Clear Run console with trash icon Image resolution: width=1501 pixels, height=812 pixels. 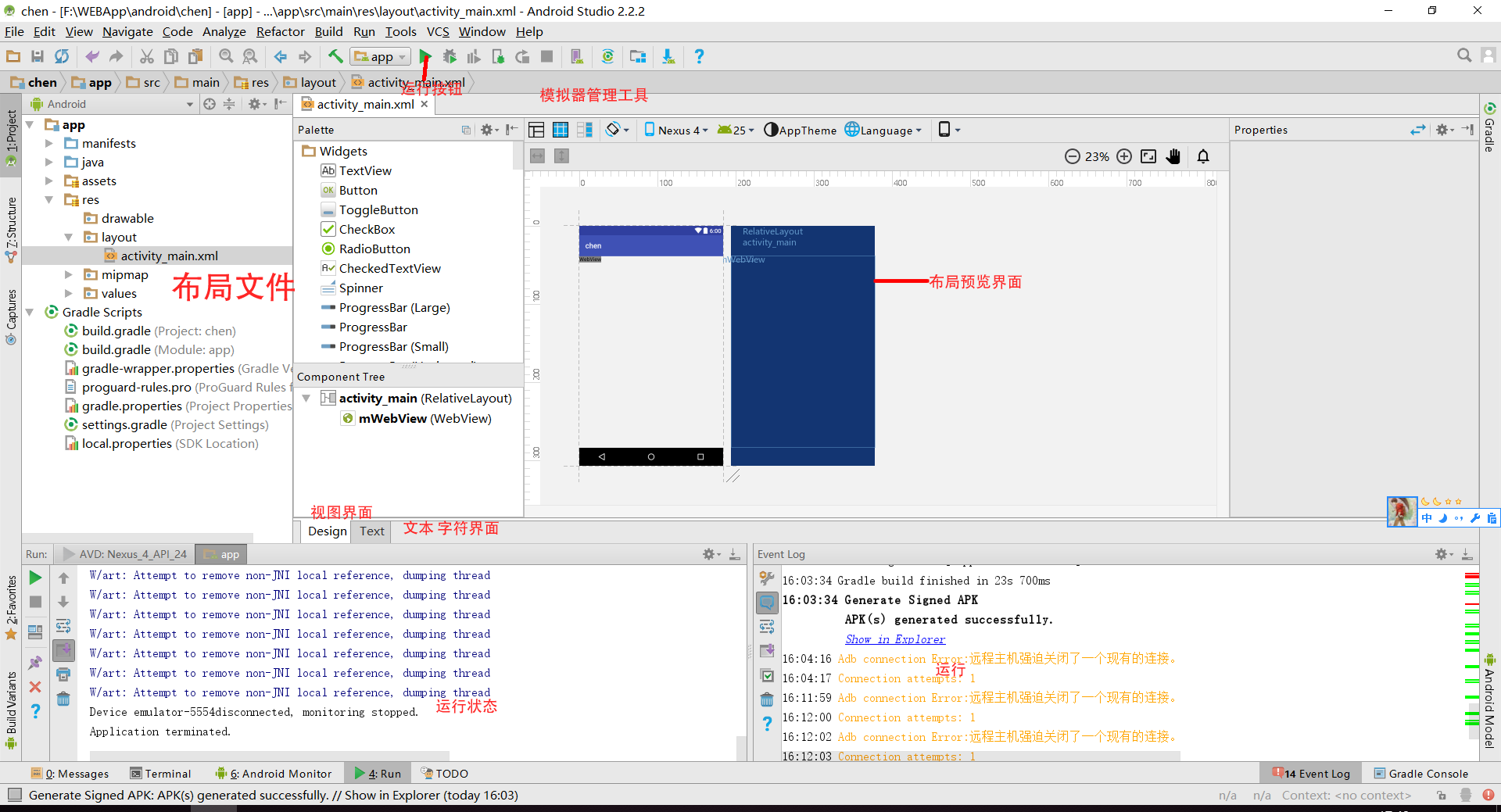(x=63, y=698)
